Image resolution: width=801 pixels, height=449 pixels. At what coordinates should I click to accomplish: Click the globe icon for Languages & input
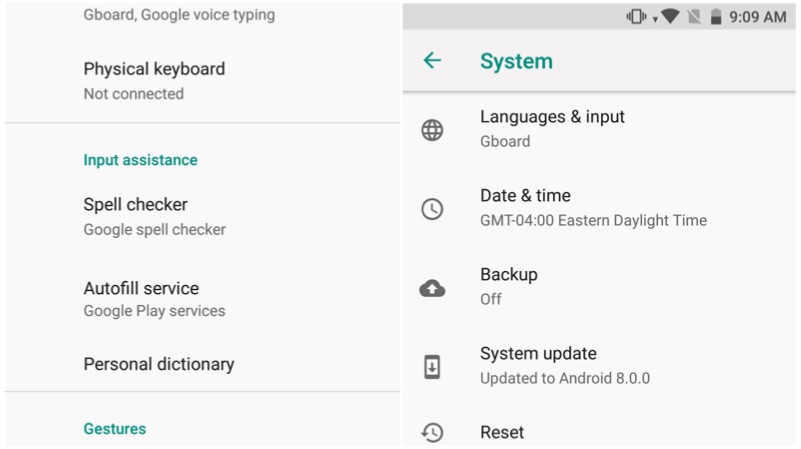pyautogui.click(x=432, y=130)
